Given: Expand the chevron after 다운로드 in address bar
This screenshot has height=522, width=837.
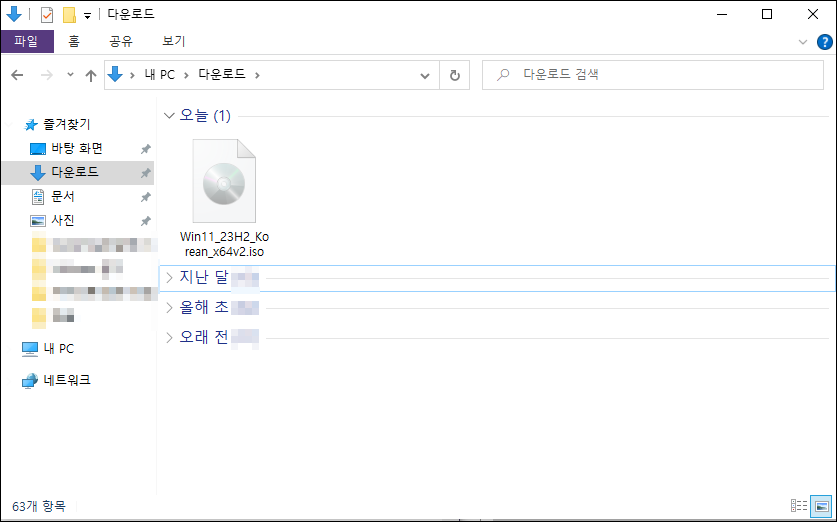Looking at the screenshot, I should pos(257,75).
